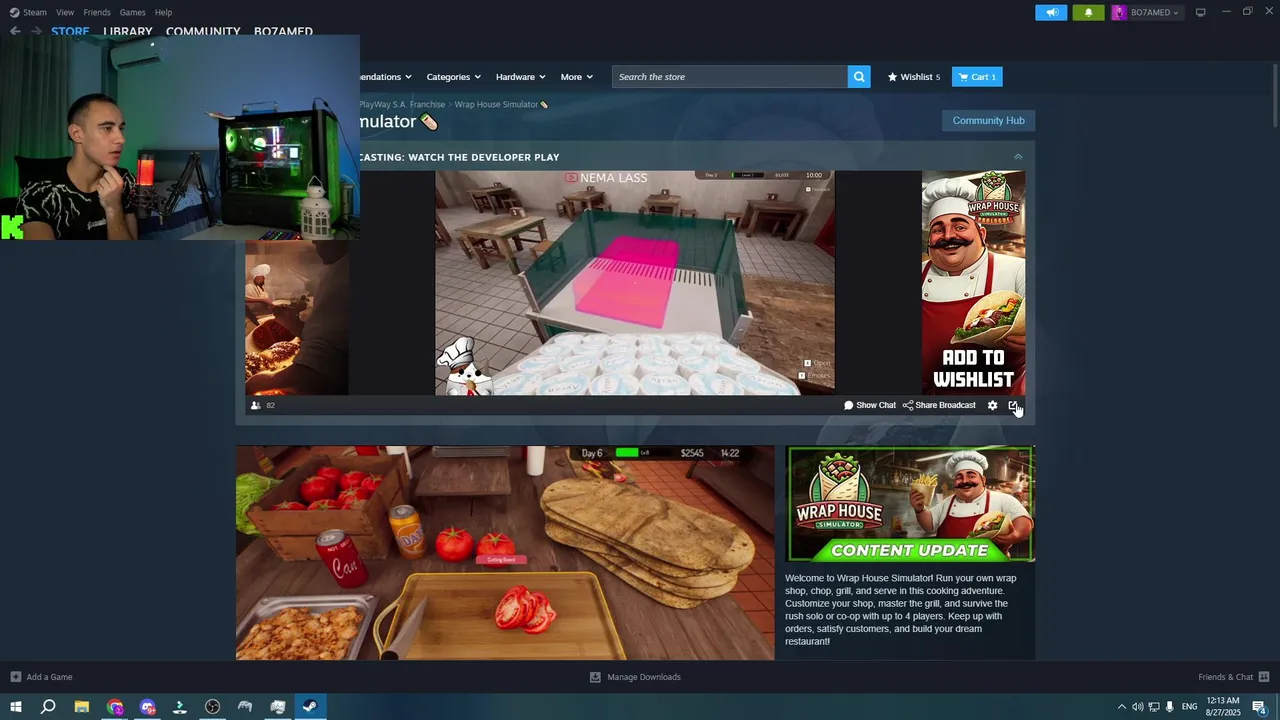Open the Games menu
Viewport: 1280px width, 720px height.
click(132, 12)
